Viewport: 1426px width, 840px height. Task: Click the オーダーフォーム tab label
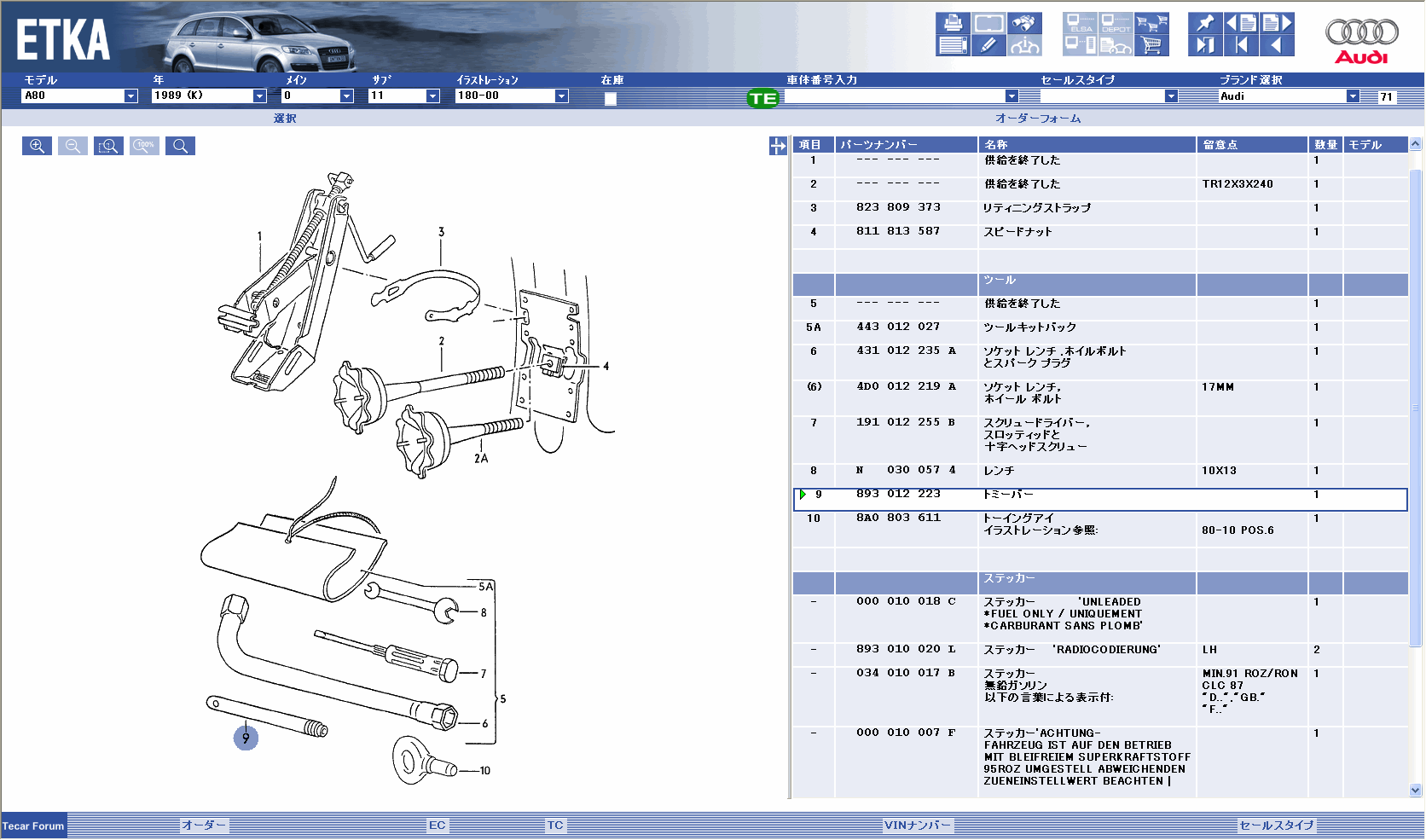pos(1038,119)
